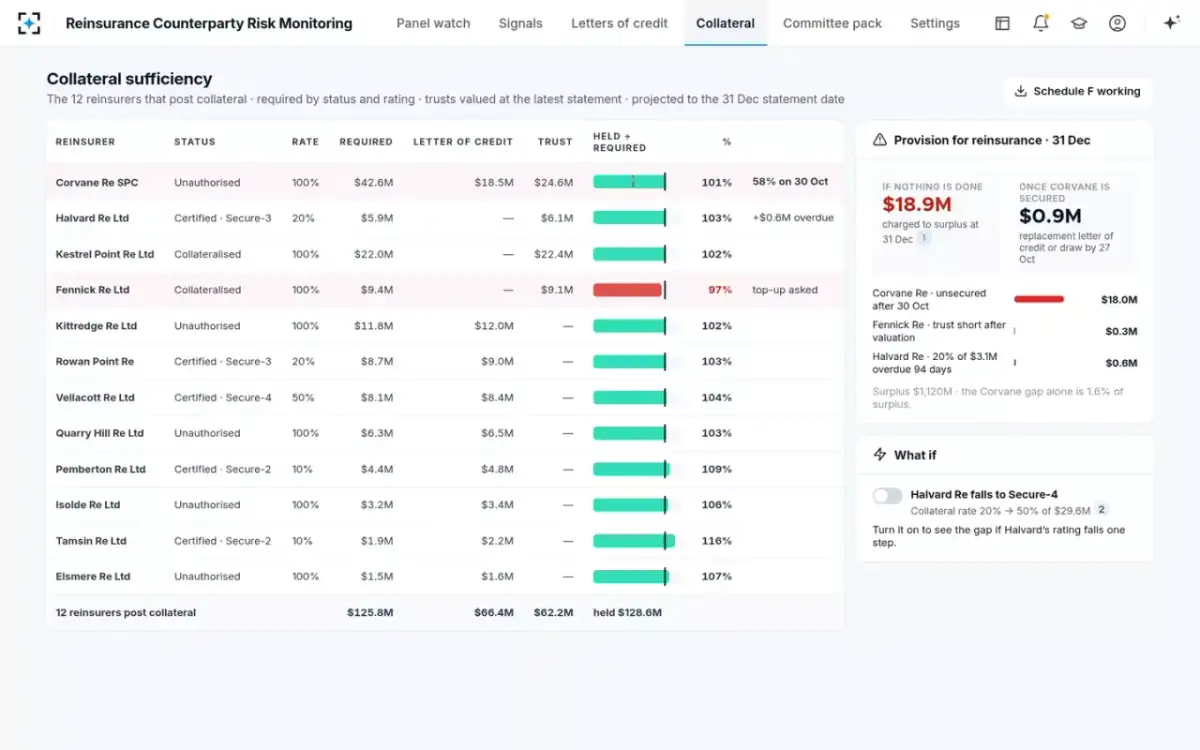Click the red Corvane unsecured $18.0M bar
Viewport: 1200px width, 750px height.
(x=1039, y=299)
